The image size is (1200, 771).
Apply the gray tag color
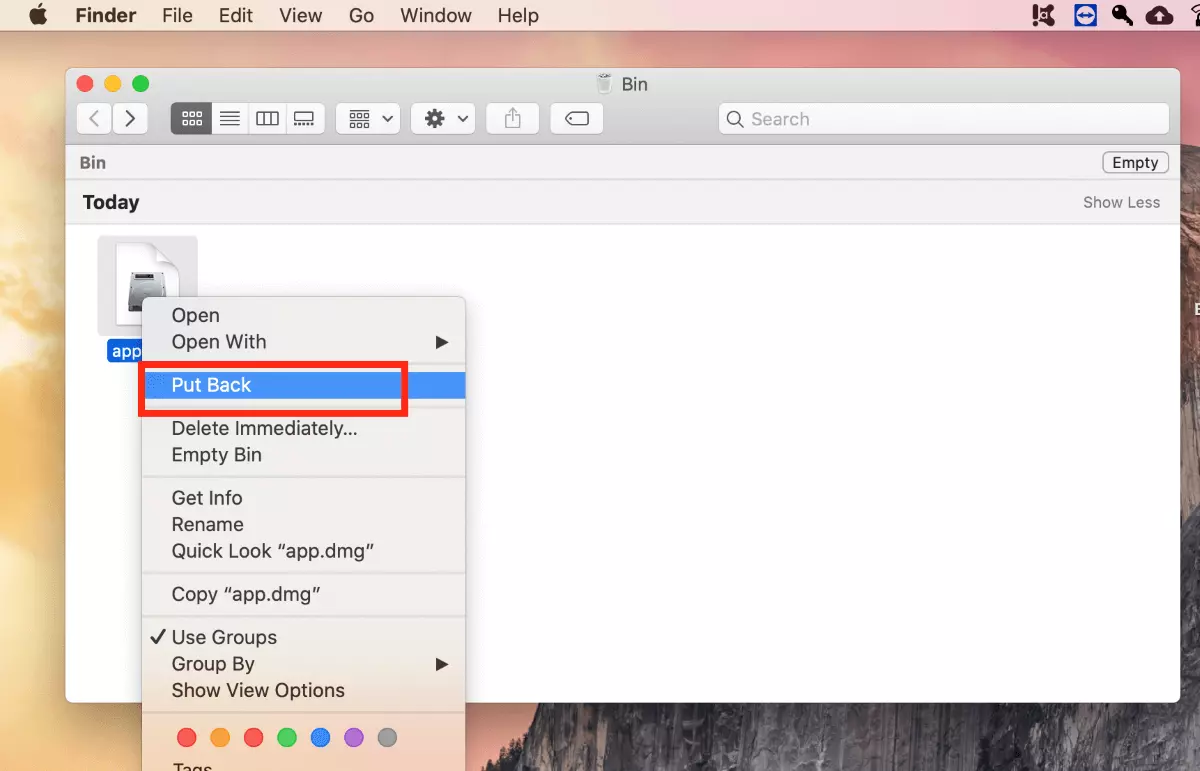point(387,738)
